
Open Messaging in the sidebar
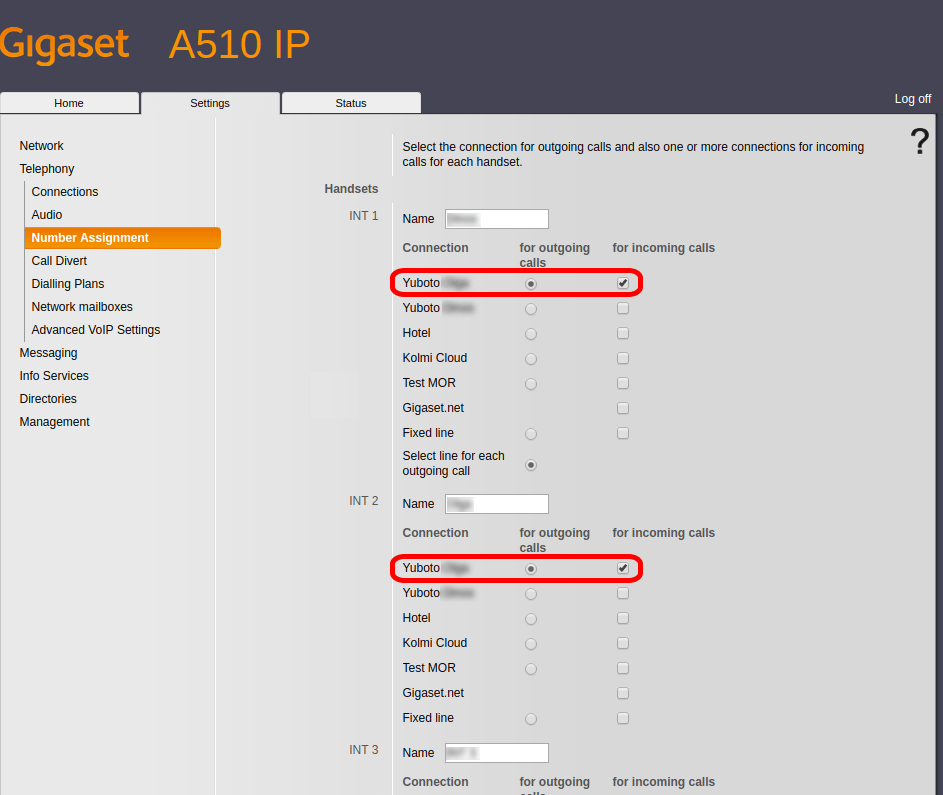48,352
